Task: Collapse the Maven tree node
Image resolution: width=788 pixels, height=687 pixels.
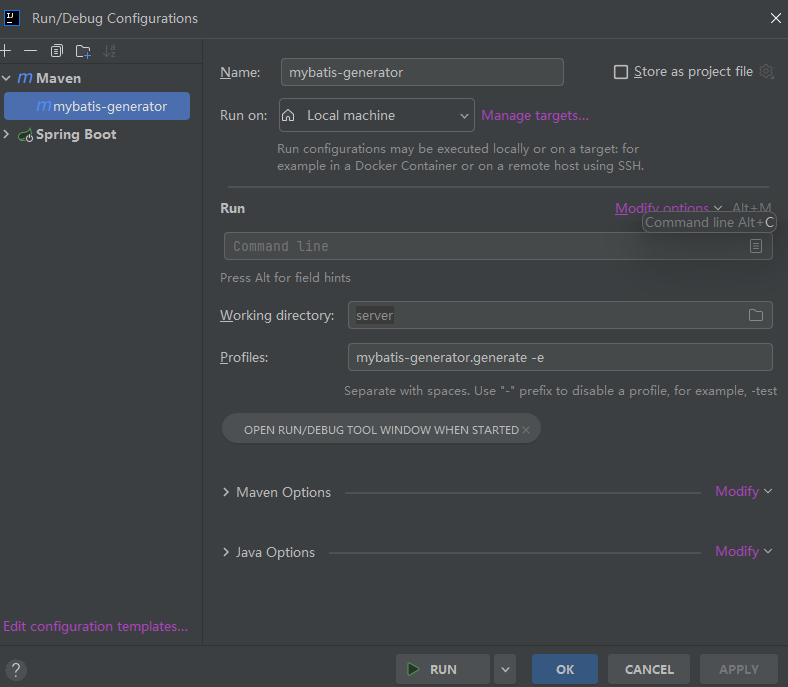Action: click(x=7, y=78)
